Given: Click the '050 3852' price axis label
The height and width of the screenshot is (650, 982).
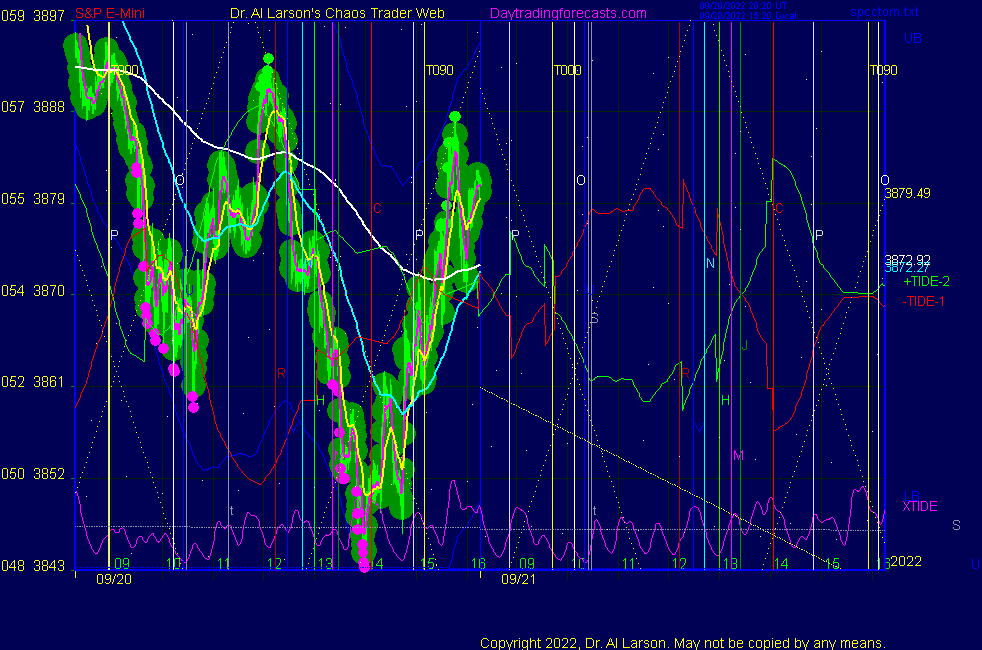Looking at the screenshot, I should 33,474.
